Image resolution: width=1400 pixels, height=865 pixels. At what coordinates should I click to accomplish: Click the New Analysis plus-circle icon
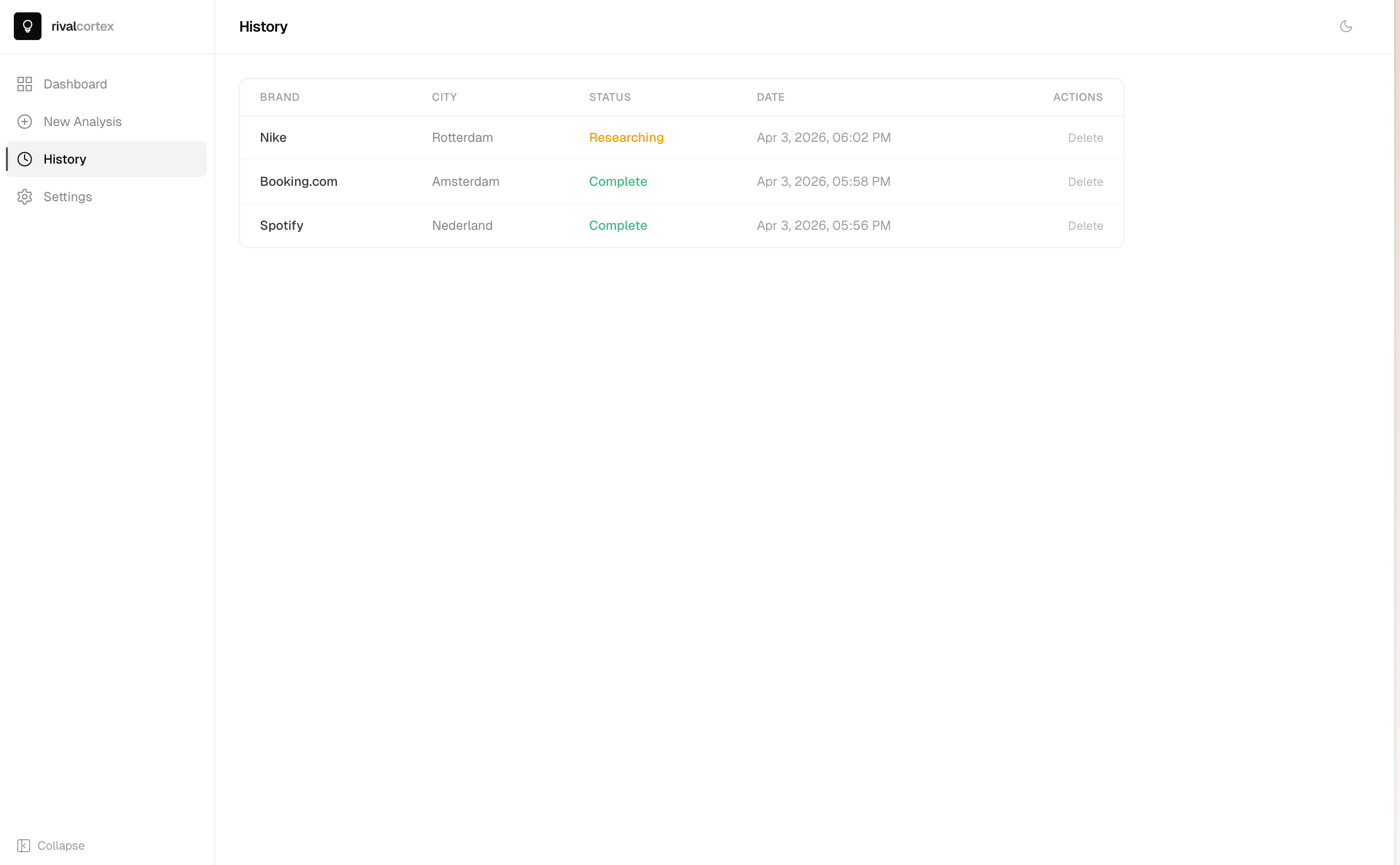pos(25,122)
